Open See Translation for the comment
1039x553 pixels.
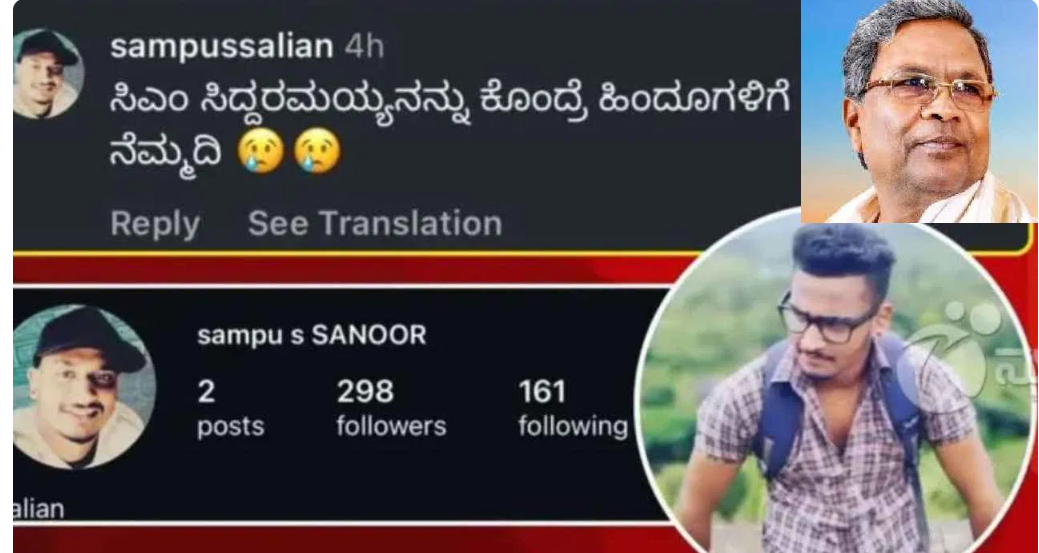pyautogui.click(x=375, y=224)
